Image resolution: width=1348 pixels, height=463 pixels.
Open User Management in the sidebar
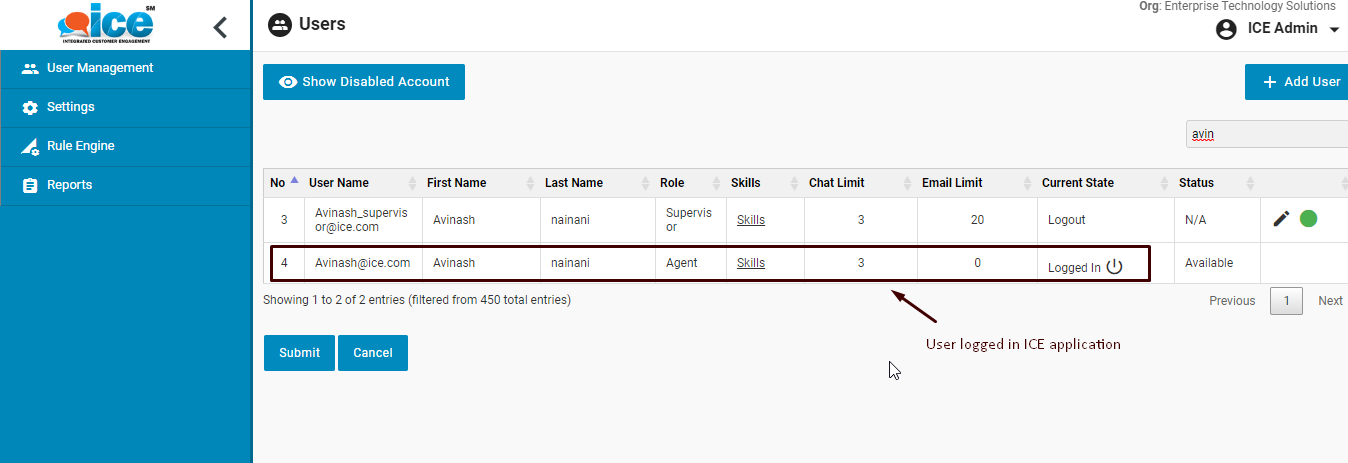[x=100, y=68]
